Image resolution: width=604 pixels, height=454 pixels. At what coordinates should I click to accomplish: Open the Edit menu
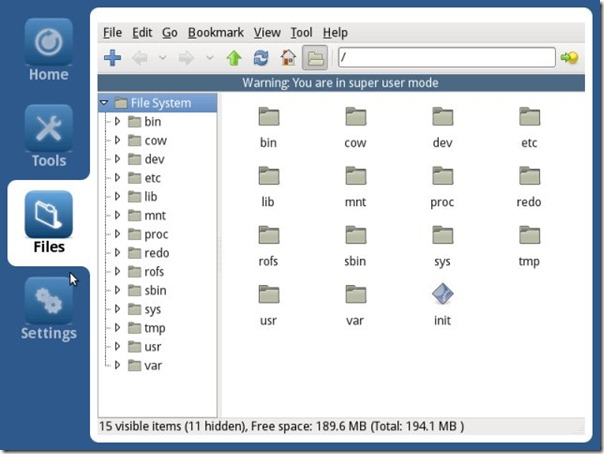click(142, 33)
